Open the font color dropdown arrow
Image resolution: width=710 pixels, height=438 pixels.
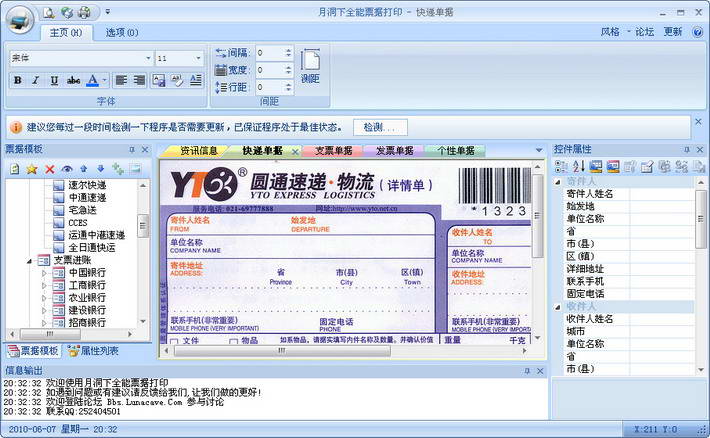[x=105, y=81]
